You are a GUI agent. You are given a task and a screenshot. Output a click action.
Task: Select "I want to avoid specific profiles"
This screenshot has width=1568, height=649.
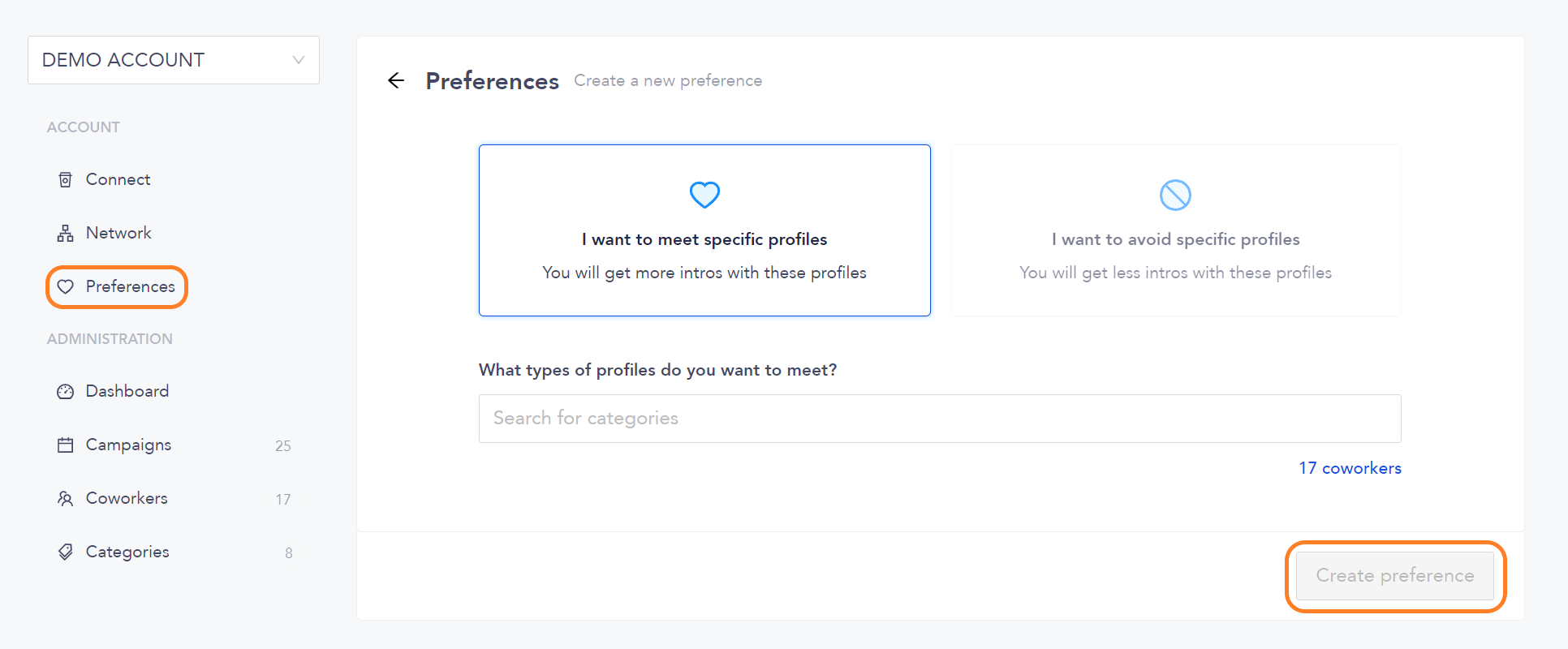click(x=1175, y=230)
